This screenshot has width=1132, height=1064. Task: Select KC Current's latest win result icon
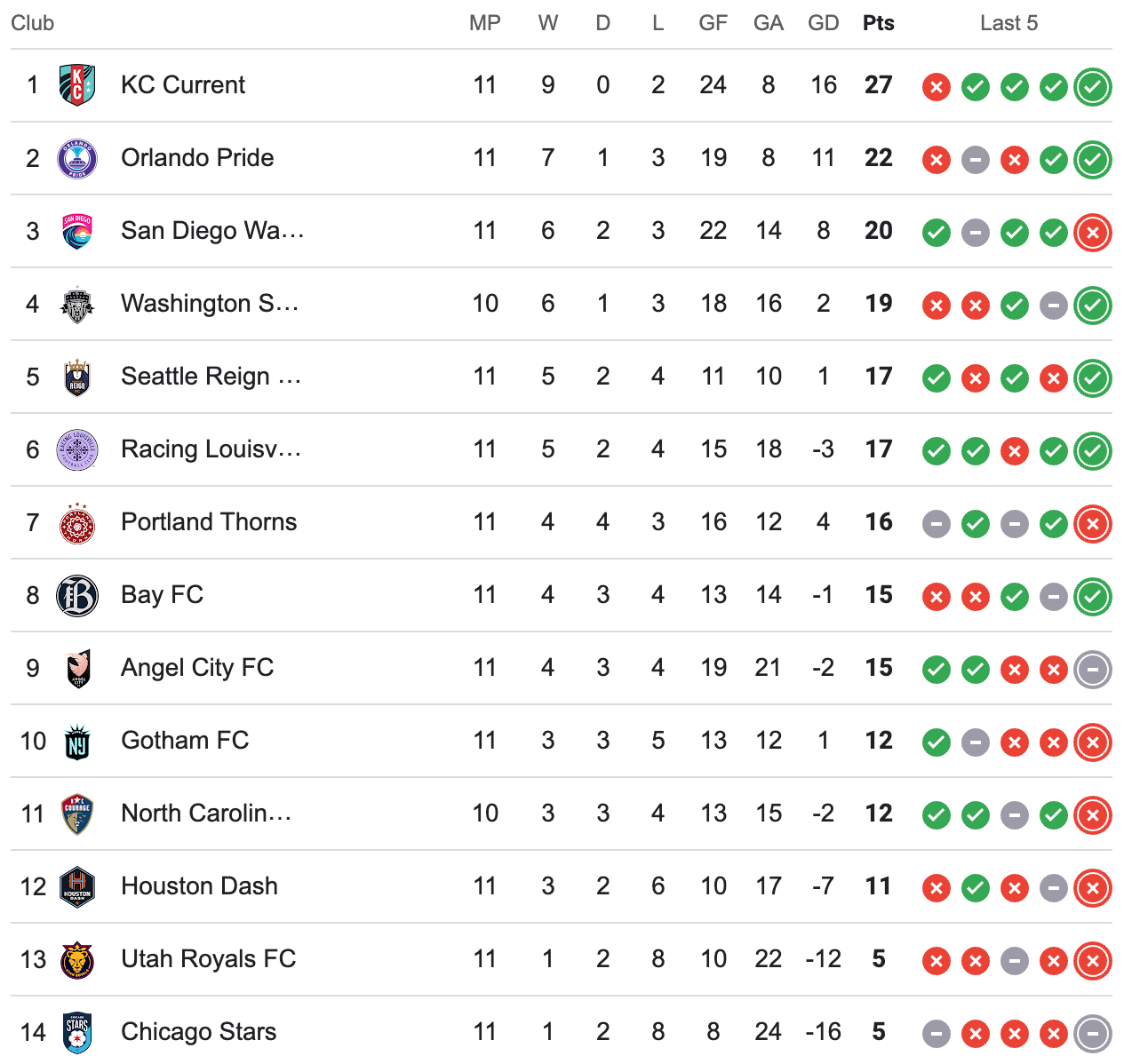pos(1093,87)
